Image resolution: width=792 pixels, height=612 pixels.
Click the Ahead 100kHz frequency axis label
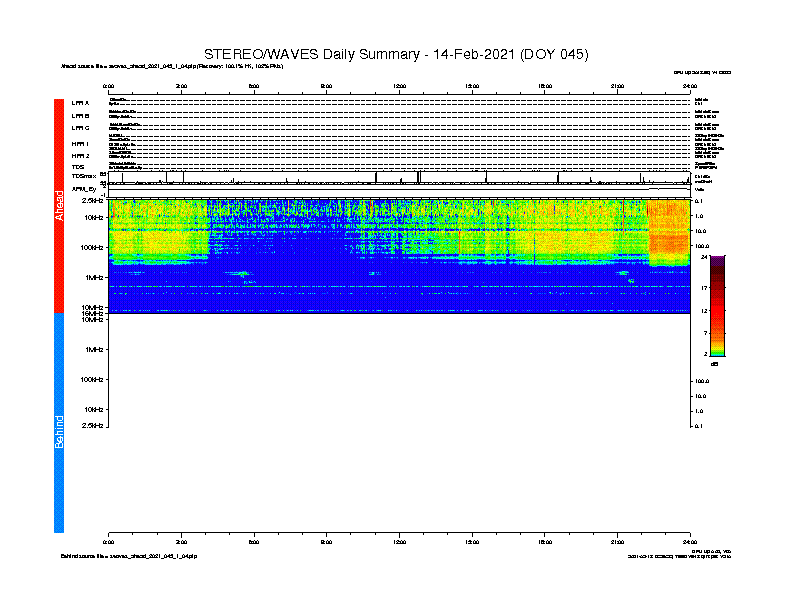pos(91,248)
